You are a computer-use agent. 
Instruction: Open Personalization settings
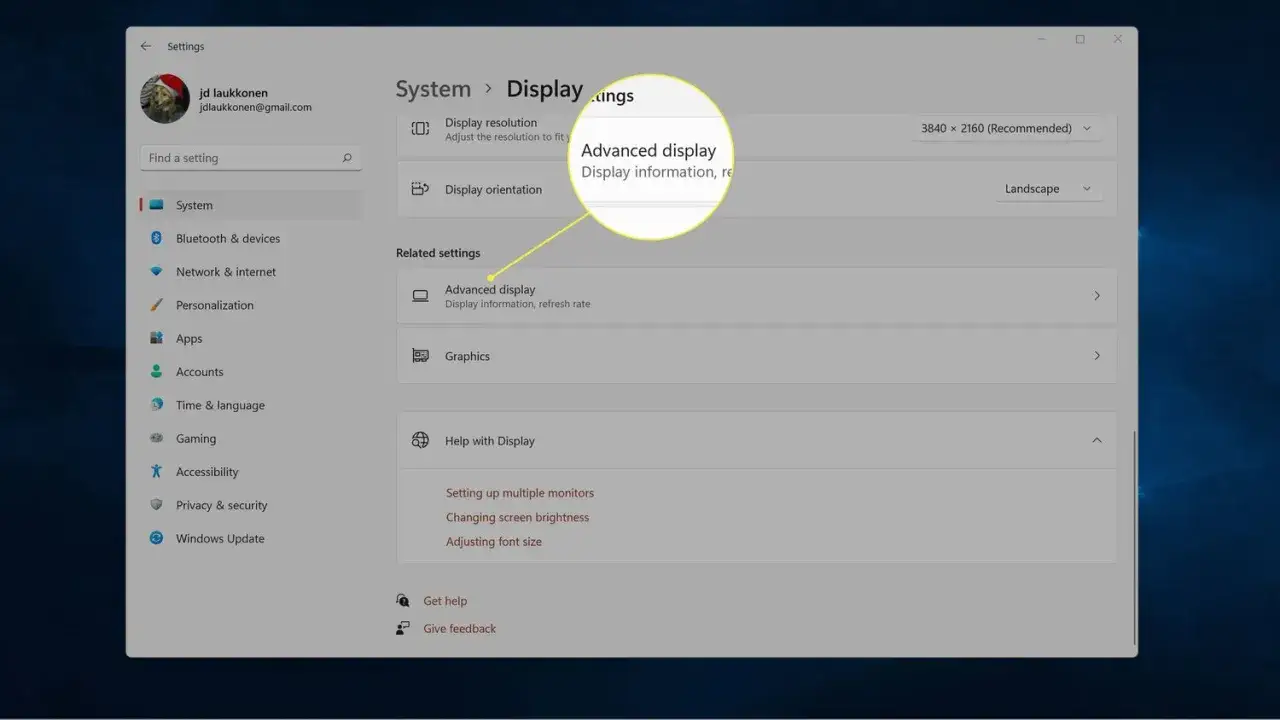pyautogui.click(x=251, y=305)
